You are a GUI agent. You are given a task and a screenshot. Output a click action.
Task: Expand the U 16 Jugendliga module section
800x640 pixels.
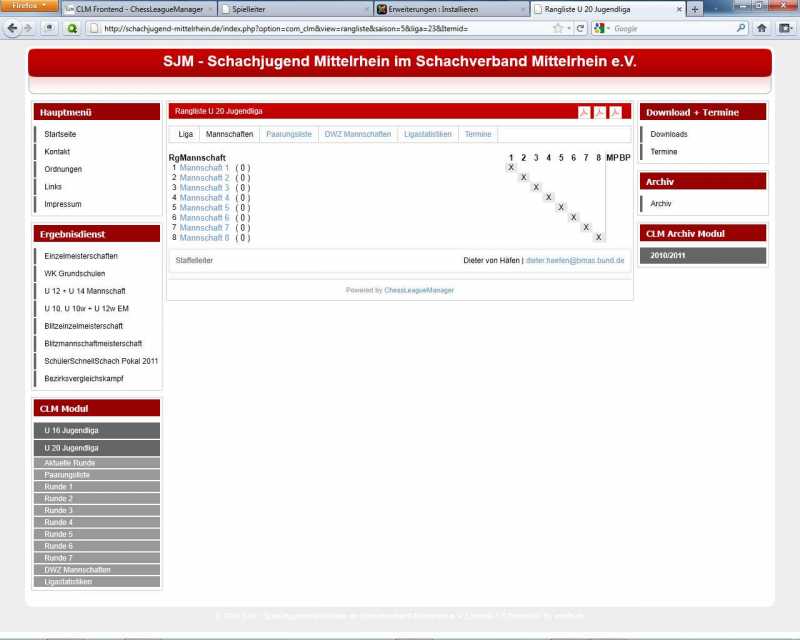(x=96, y=430)
